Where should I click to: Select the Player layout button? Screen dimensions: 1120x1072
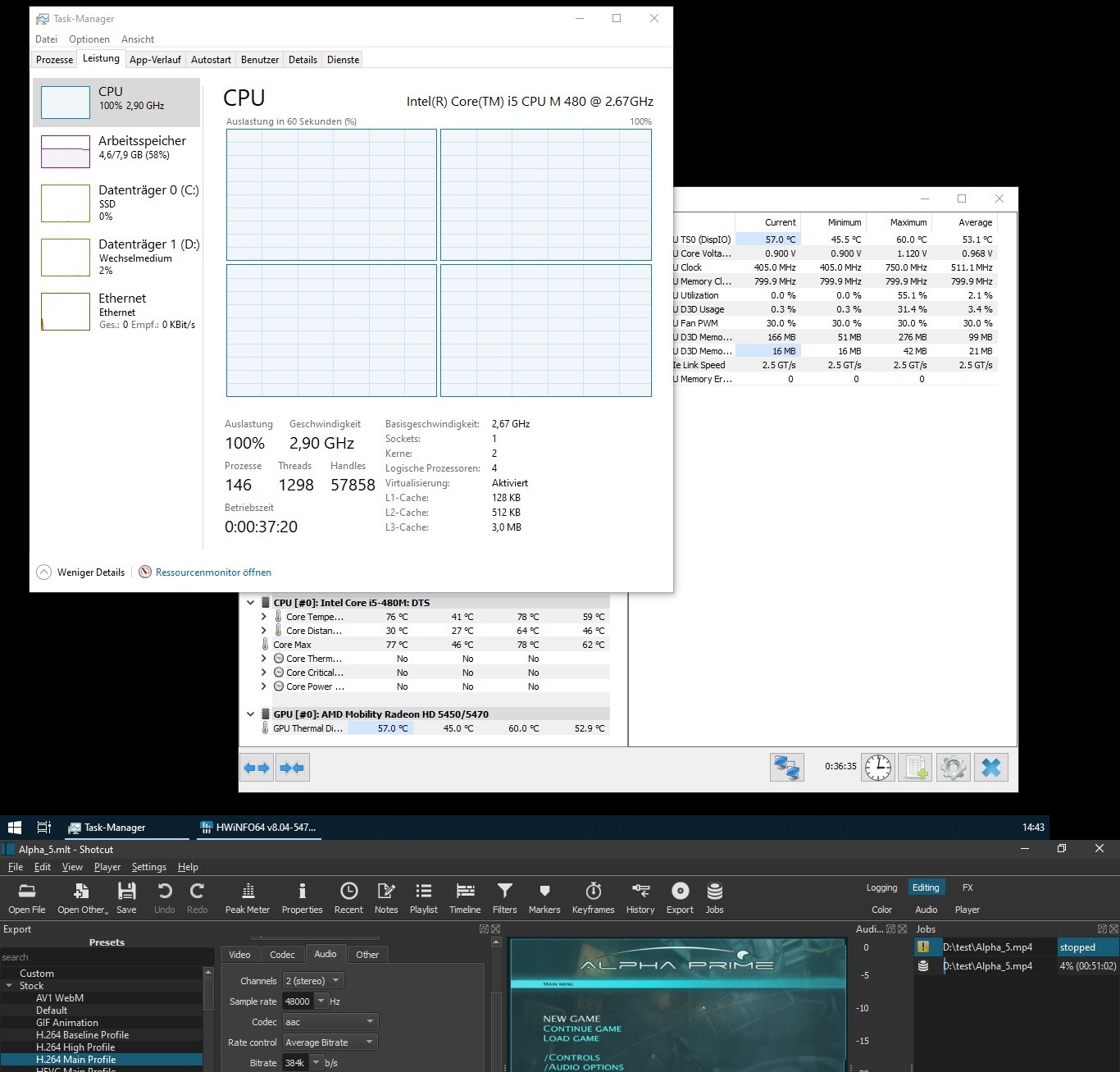pyautogui.click(x=967, y=910)
